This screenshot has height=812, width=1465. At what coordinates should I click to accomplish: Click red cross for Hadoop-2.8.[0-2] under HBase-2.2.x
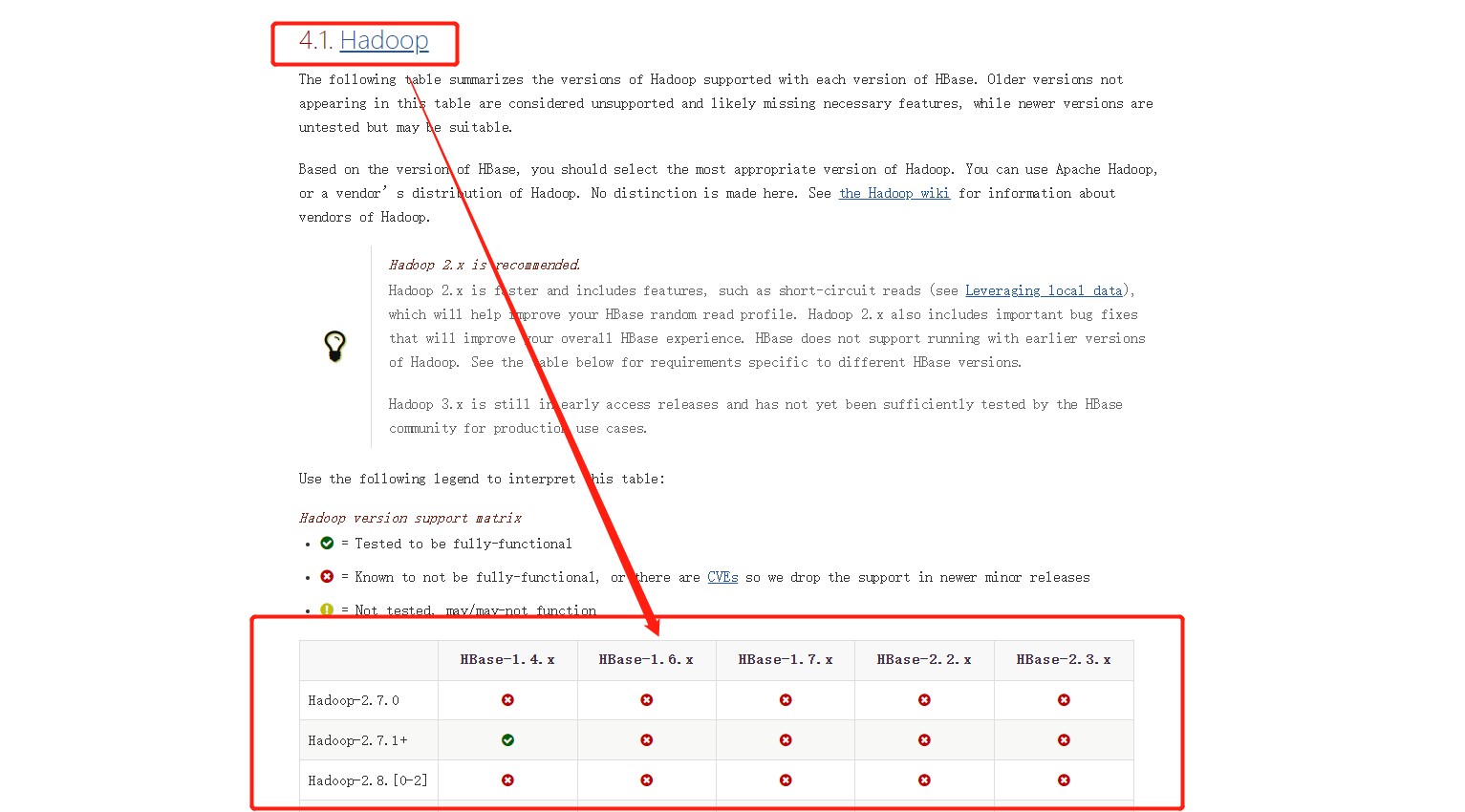[924, 780]
